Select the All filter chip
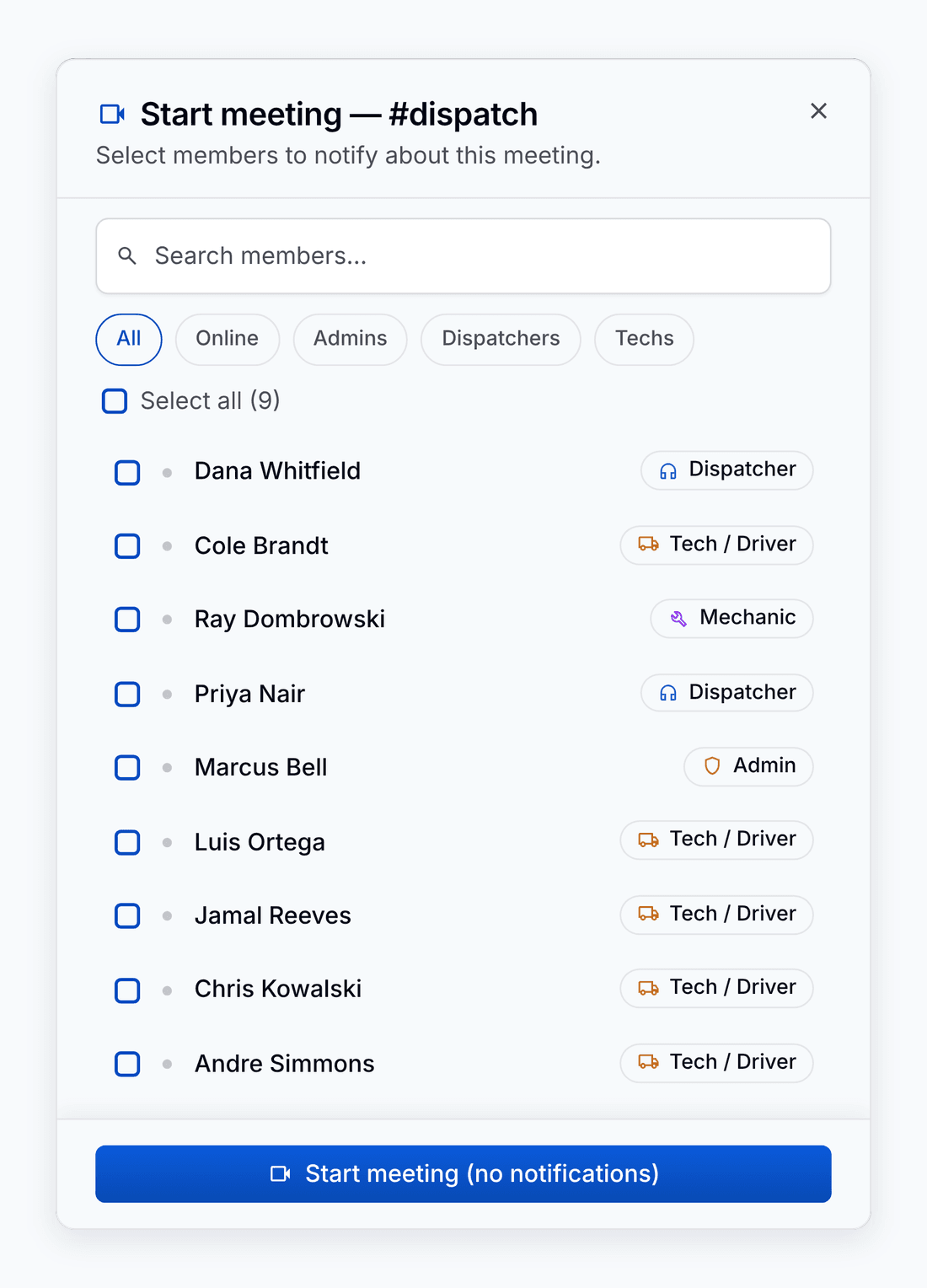 tap(129, 339)
